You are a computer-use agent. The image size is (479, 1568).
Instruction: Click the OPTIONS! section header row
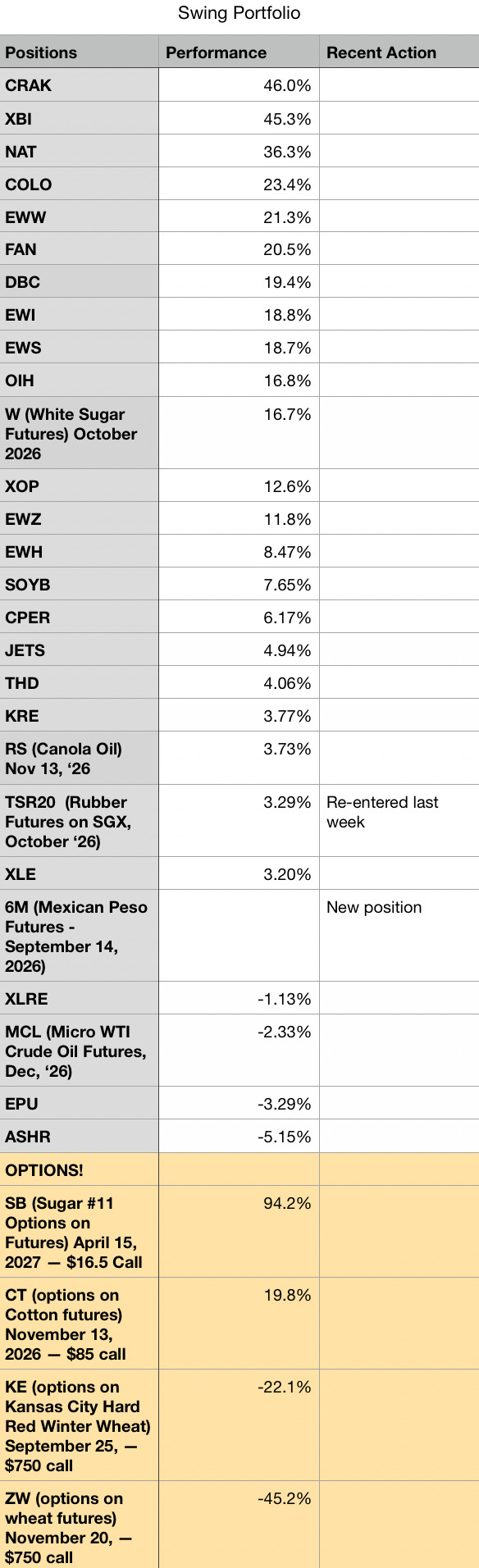239,1169
